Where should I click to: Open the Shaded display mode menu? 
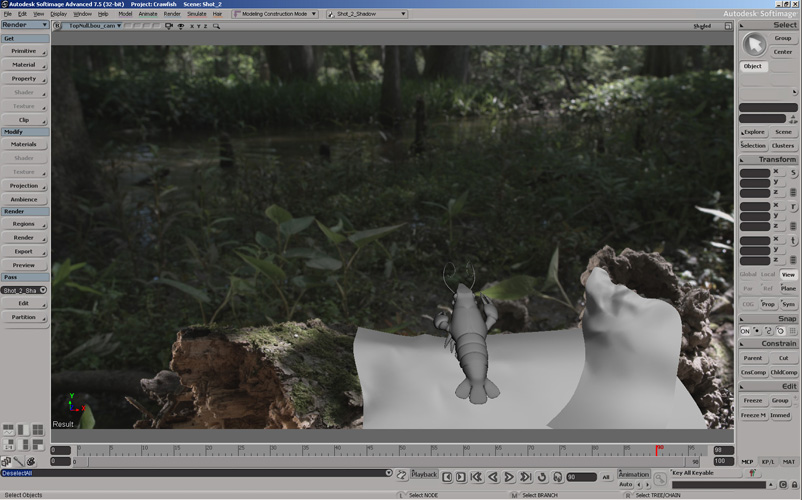point(702,26)
